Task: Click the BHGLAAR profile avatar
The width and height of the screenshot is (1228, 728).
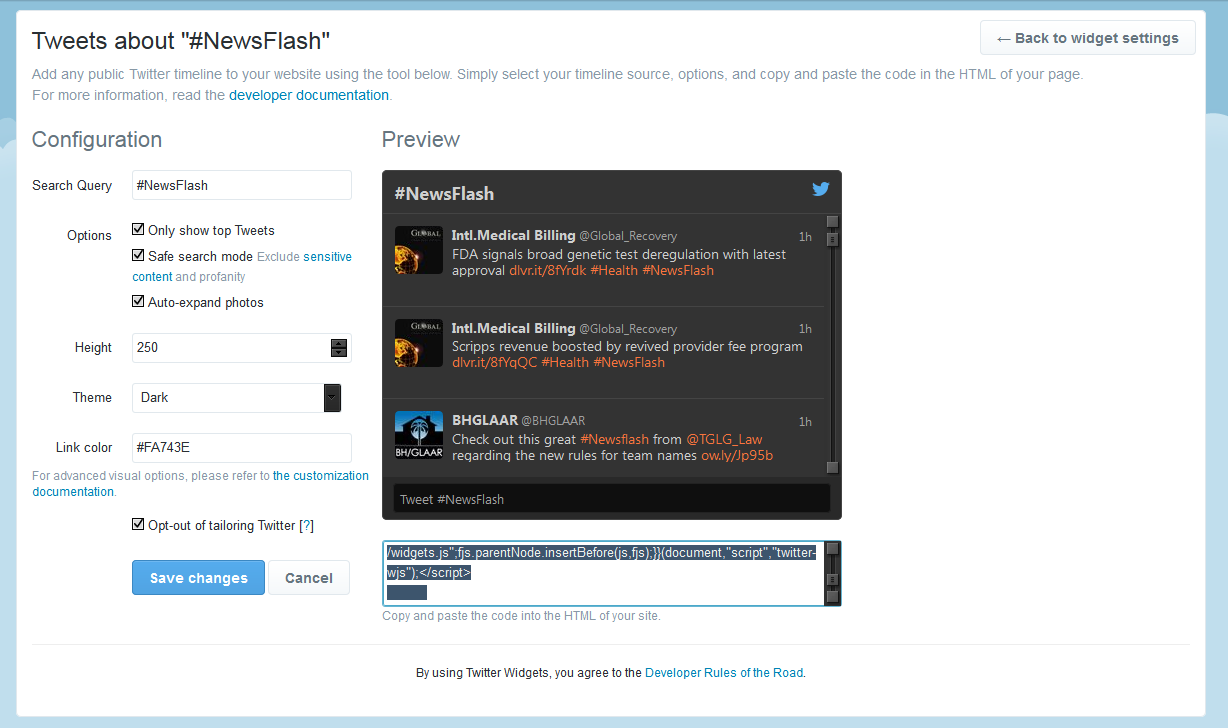Action: coord(419,434)
